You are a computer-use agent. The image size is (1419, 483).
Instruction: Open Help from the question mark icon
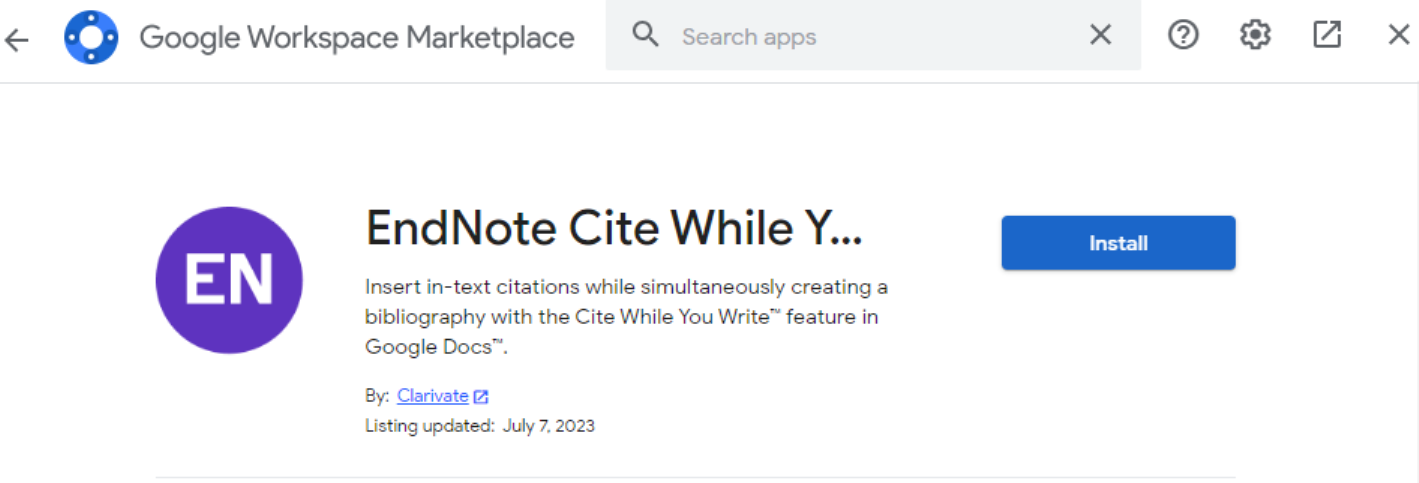pyautogui.click(x=1183, y=36)
